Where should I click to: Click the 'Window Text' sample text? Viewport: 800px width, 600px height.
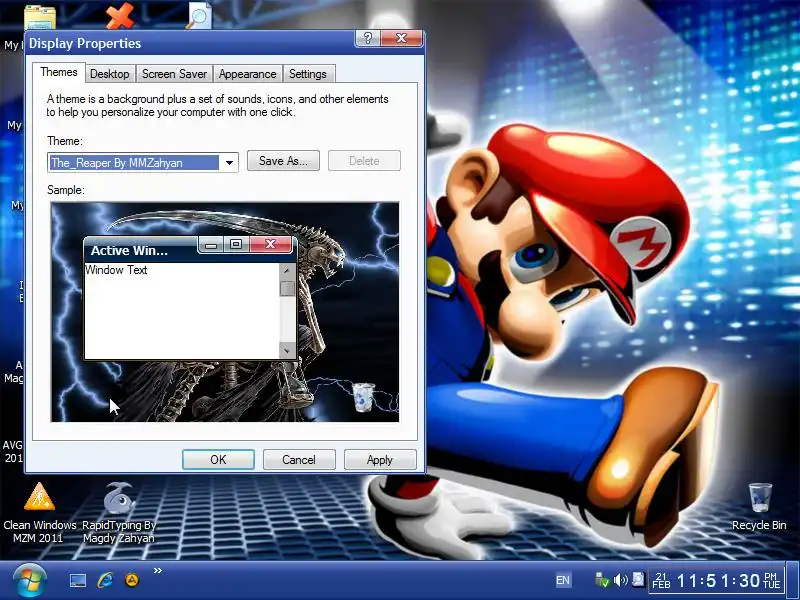click(116, 270)
